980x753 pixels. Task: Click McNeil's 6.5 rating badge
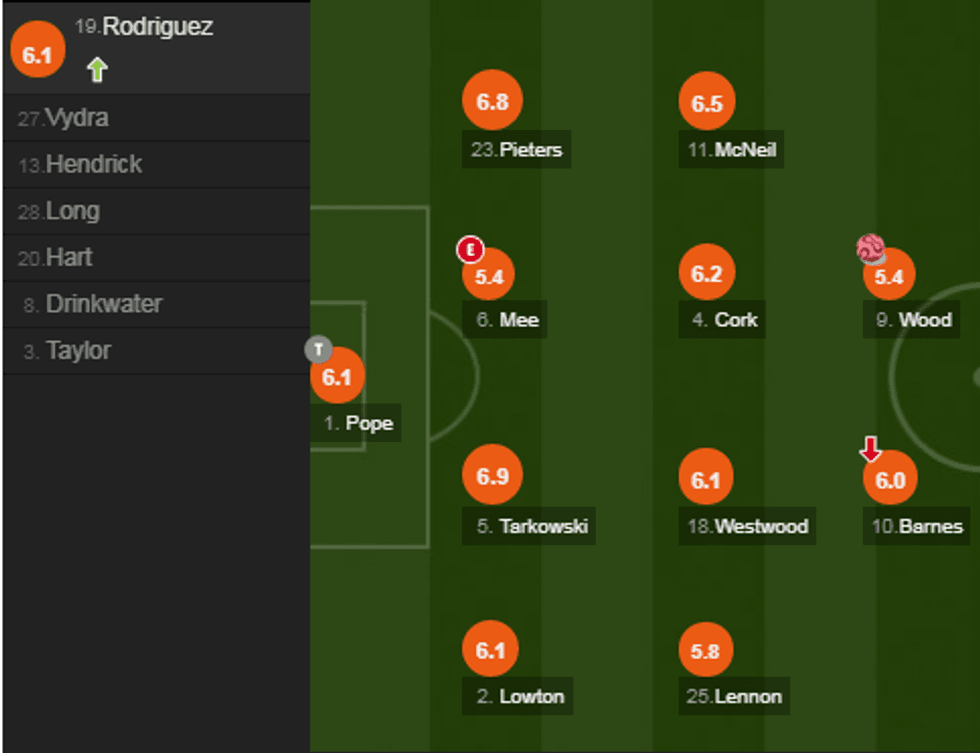coord(707,104)
